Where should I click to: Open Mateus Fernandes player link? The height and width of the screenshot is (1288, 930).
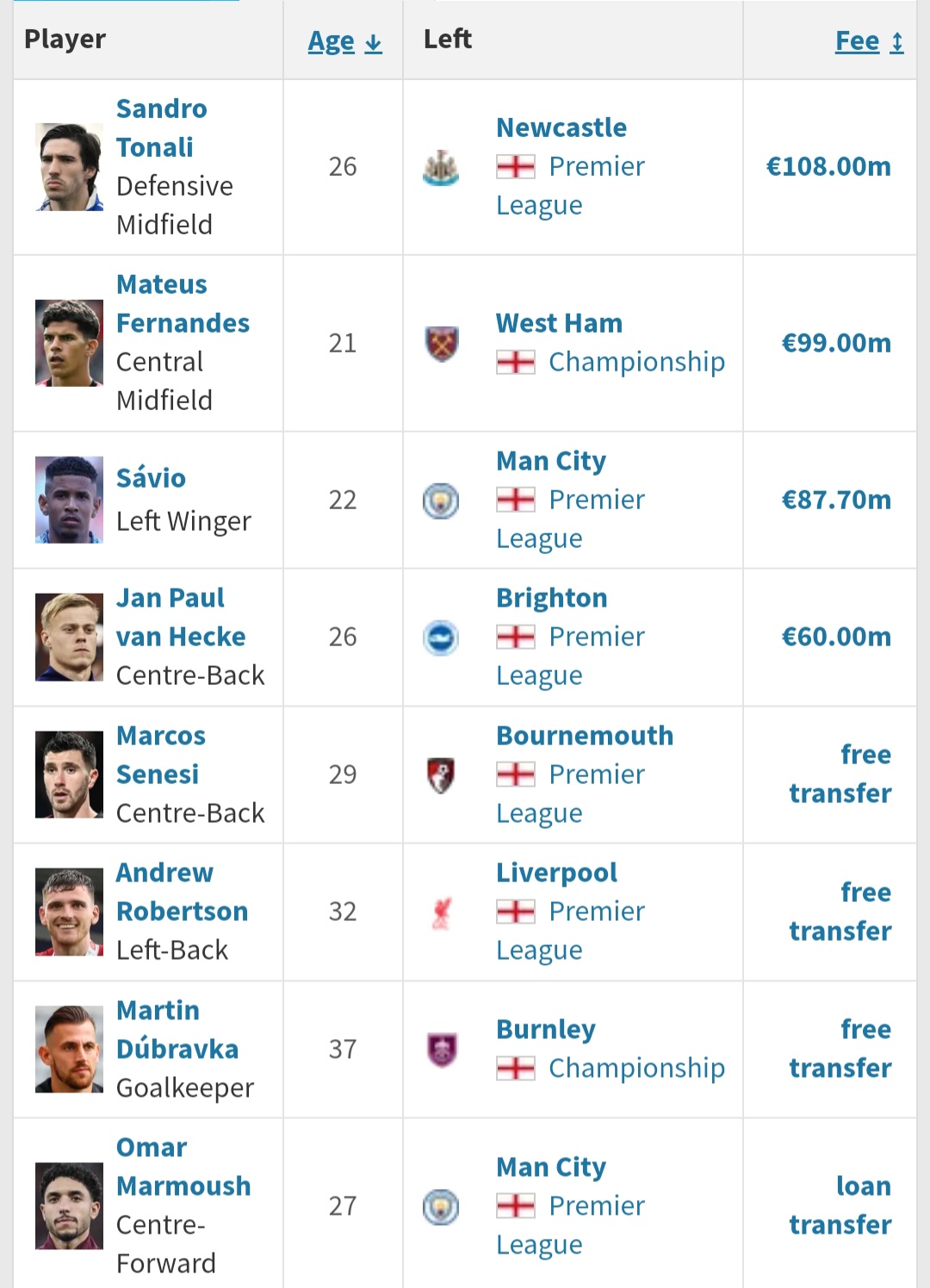(183, 304)
